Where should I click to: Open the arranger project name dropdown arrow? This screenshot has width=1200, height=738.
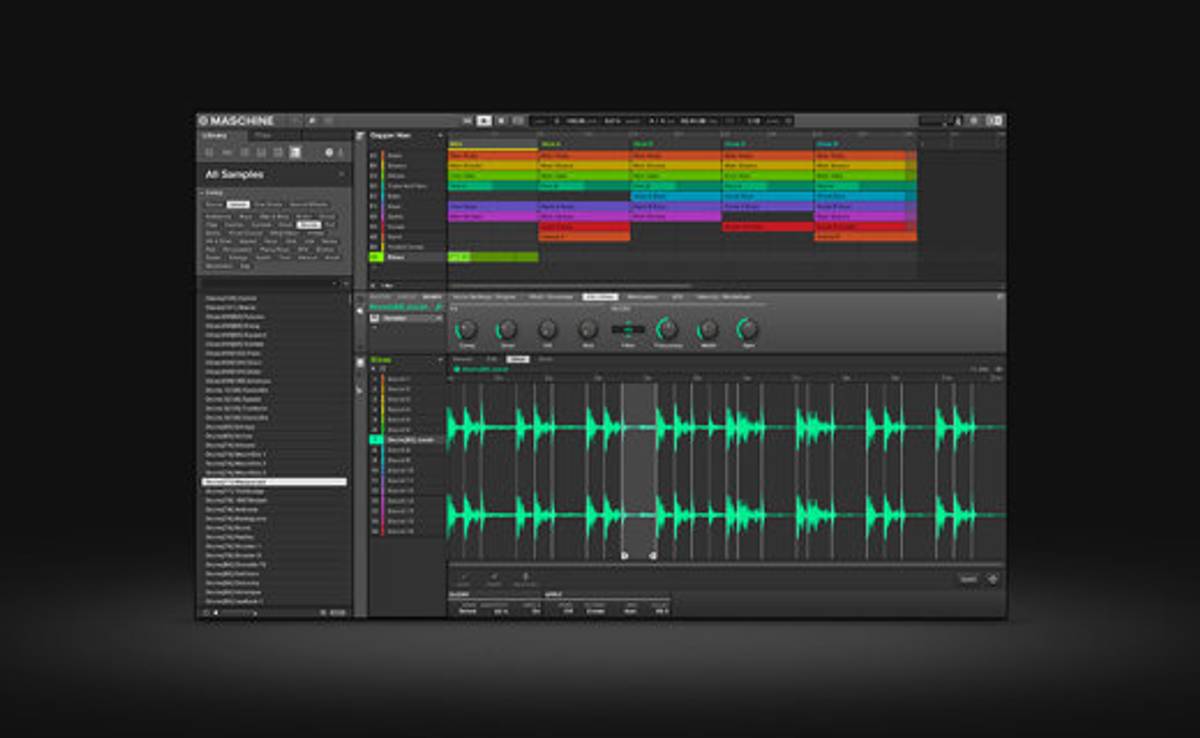pos(439,135)
